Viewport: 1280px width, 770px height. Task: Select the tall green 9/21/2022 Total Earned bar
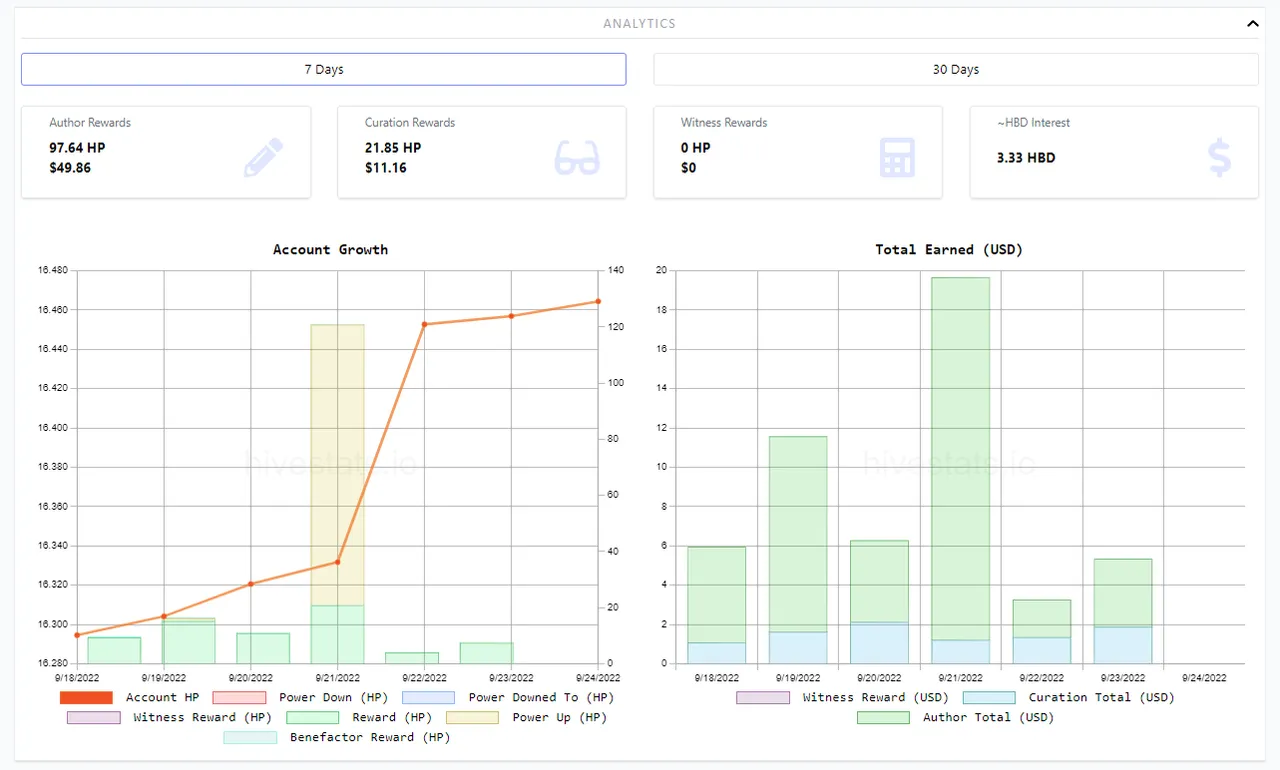960,458
